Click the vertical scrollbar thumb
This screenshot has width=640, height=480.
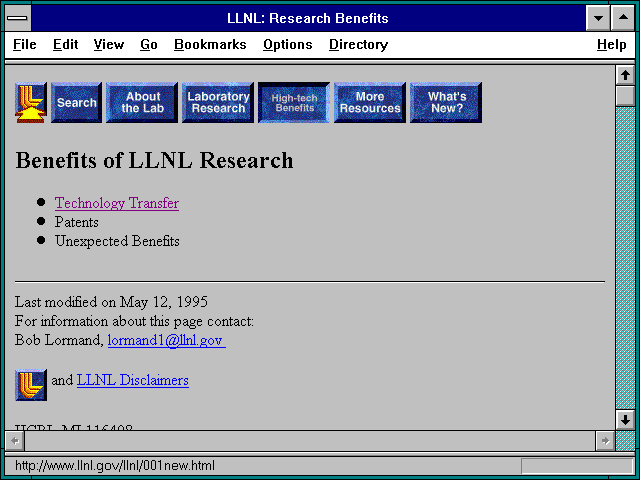pyautogui.click(x=625, y=96)
